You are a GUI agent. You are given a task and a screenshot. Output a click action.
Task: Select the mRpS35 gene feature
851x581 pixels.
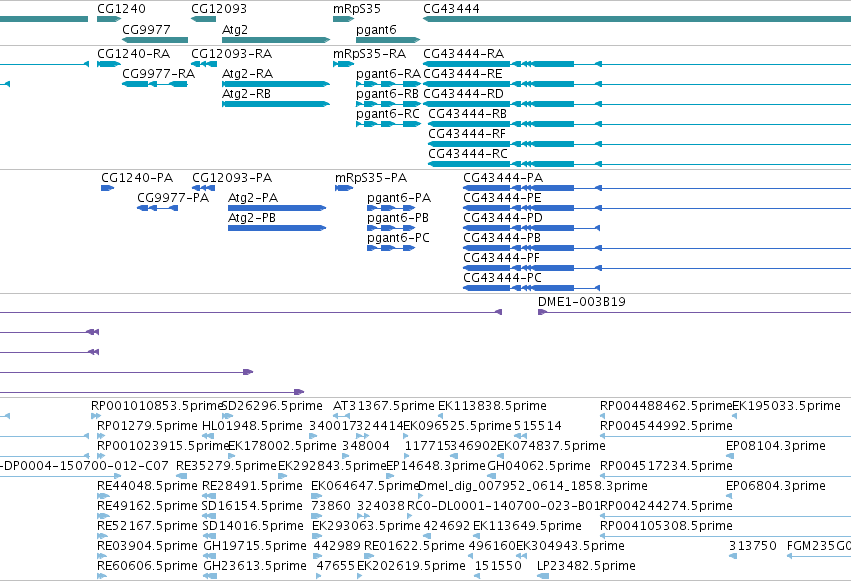pyautogui.click(x=344, y=19)
